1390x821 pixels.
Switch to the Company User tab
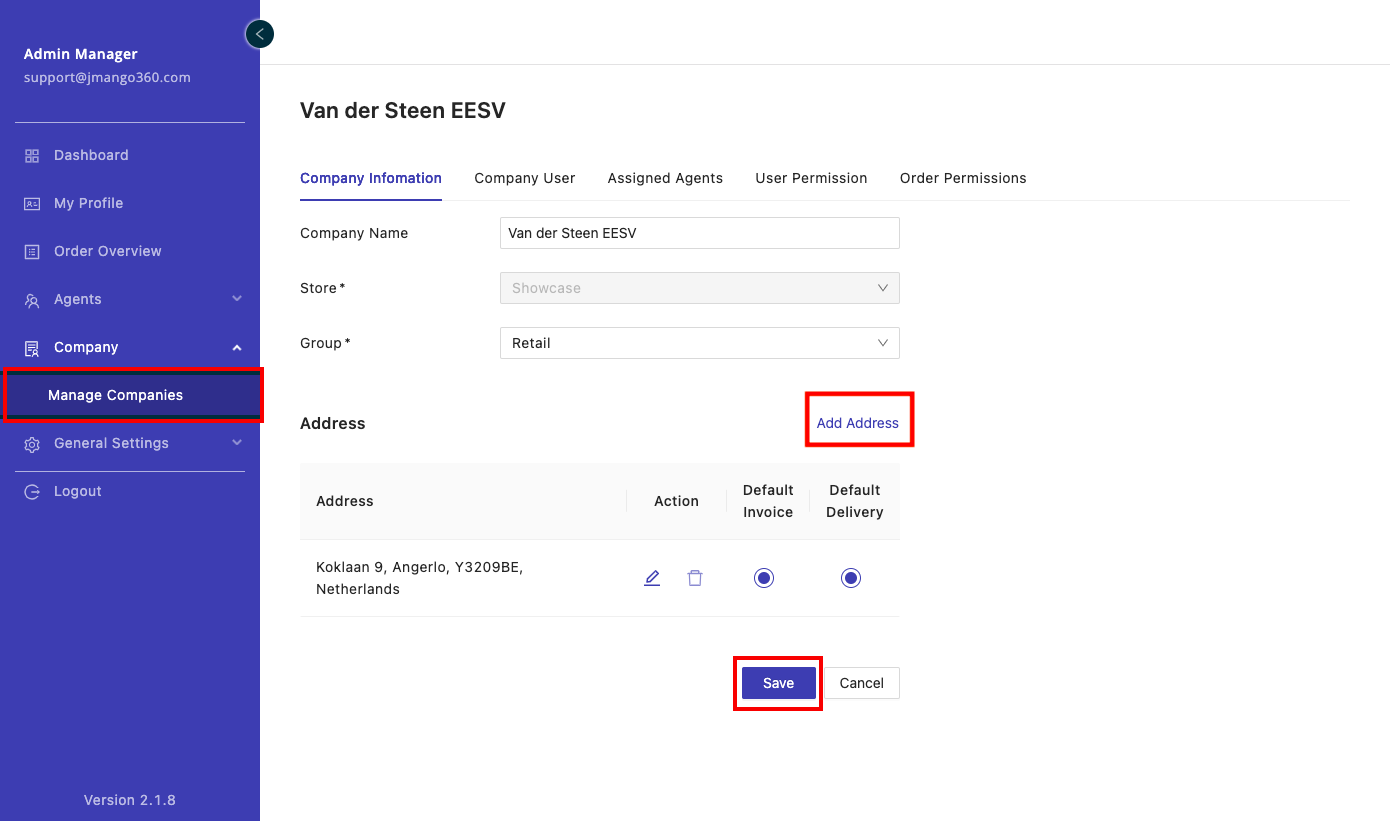(524, 178)
